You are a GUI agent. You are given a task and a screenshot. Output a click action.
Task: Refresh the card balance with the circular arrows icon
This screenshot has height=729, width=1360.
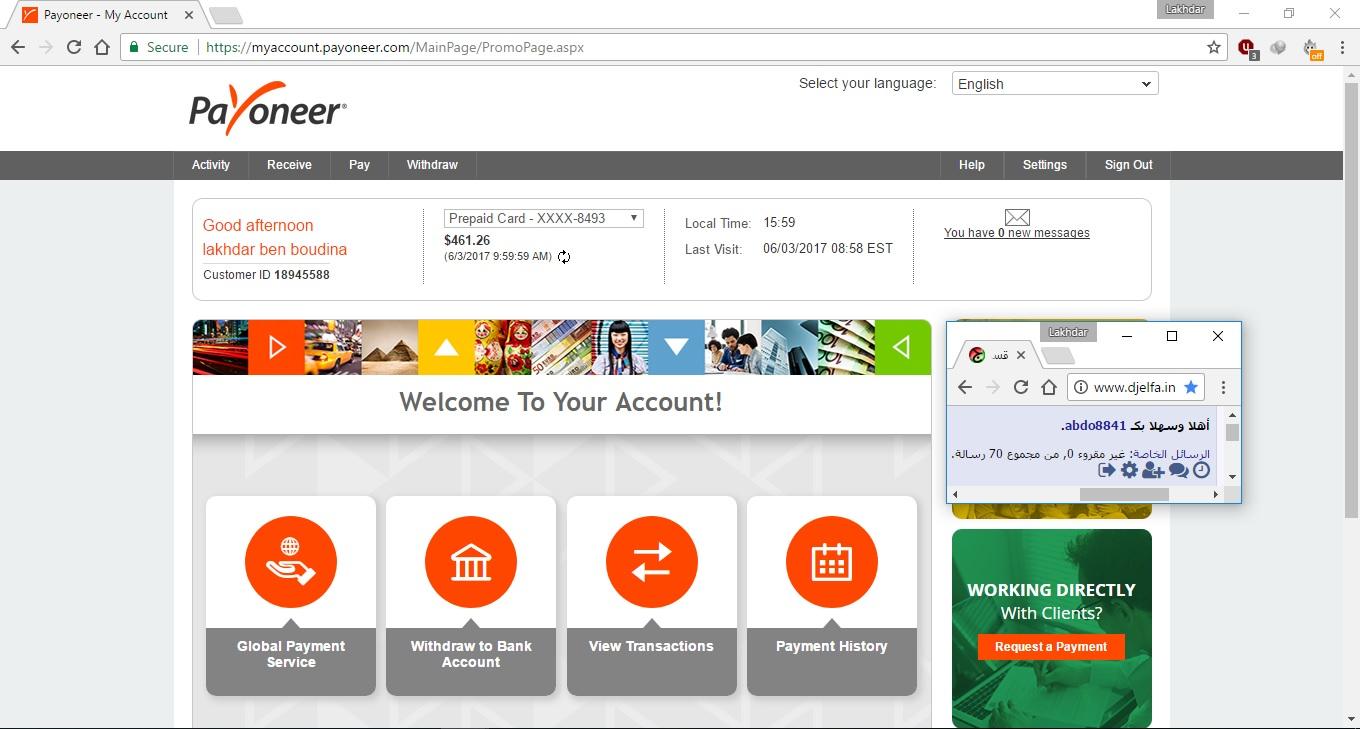pos(564,257)
